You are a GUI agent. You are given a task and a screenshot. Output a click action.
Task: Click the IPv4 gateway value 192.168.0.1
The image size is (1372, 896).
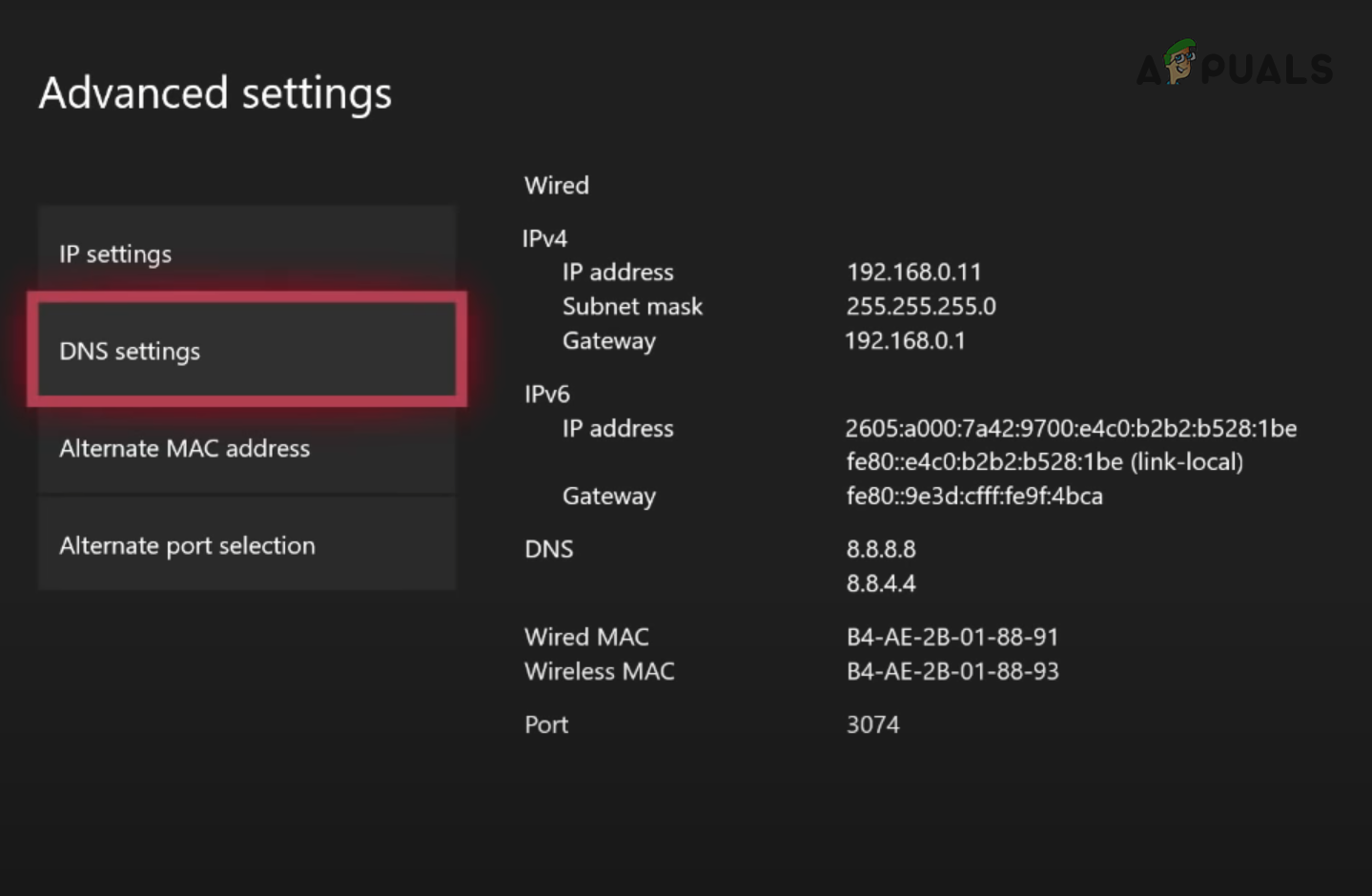[905, 341]
